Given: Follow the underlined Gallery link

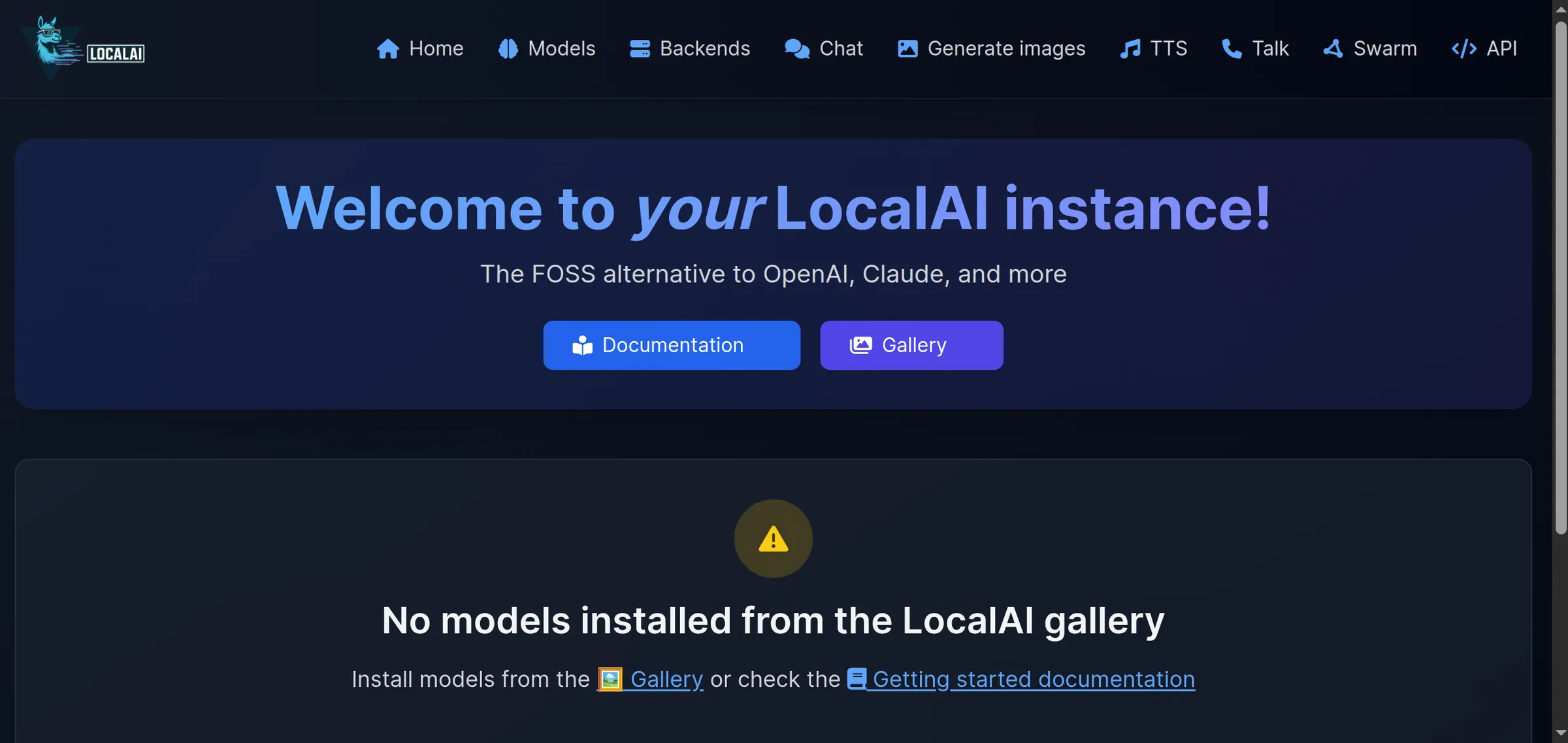Looking at the screenshot, I should coord(666,679).
